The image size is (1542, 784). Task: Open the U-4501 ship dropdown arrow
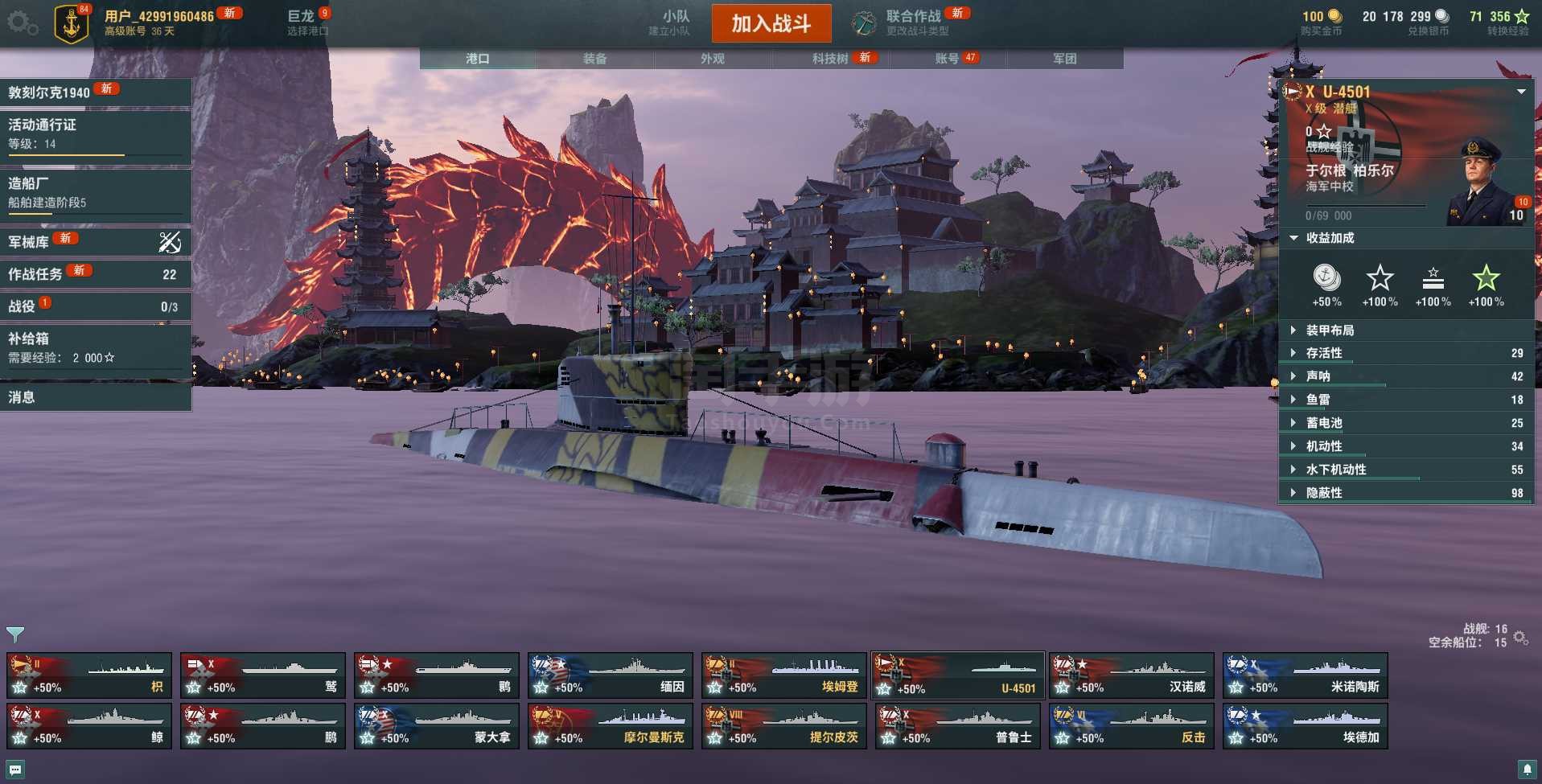[x=1521, y=92]
